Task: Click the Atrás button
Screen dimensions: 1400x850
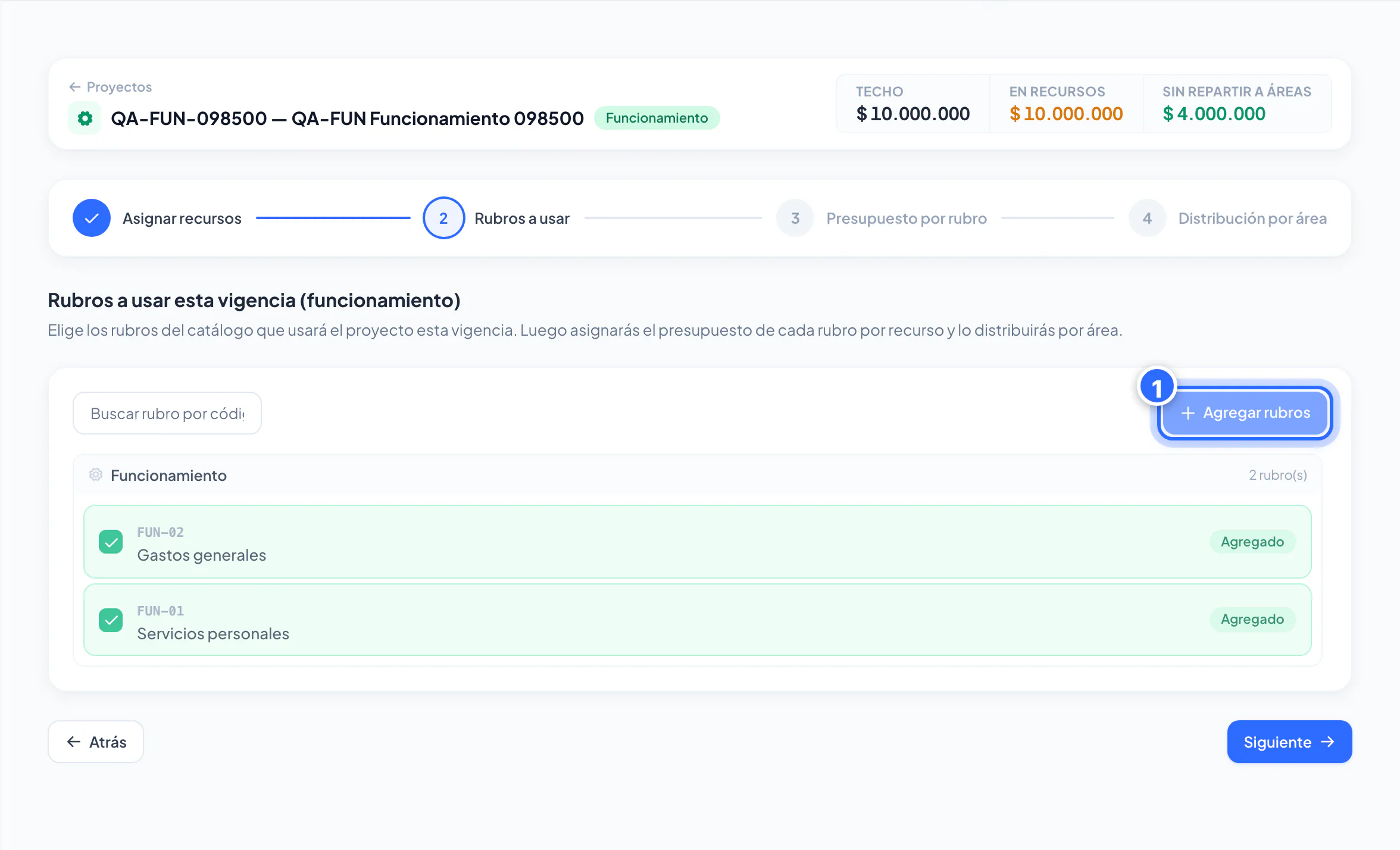Action: (96, 742)
